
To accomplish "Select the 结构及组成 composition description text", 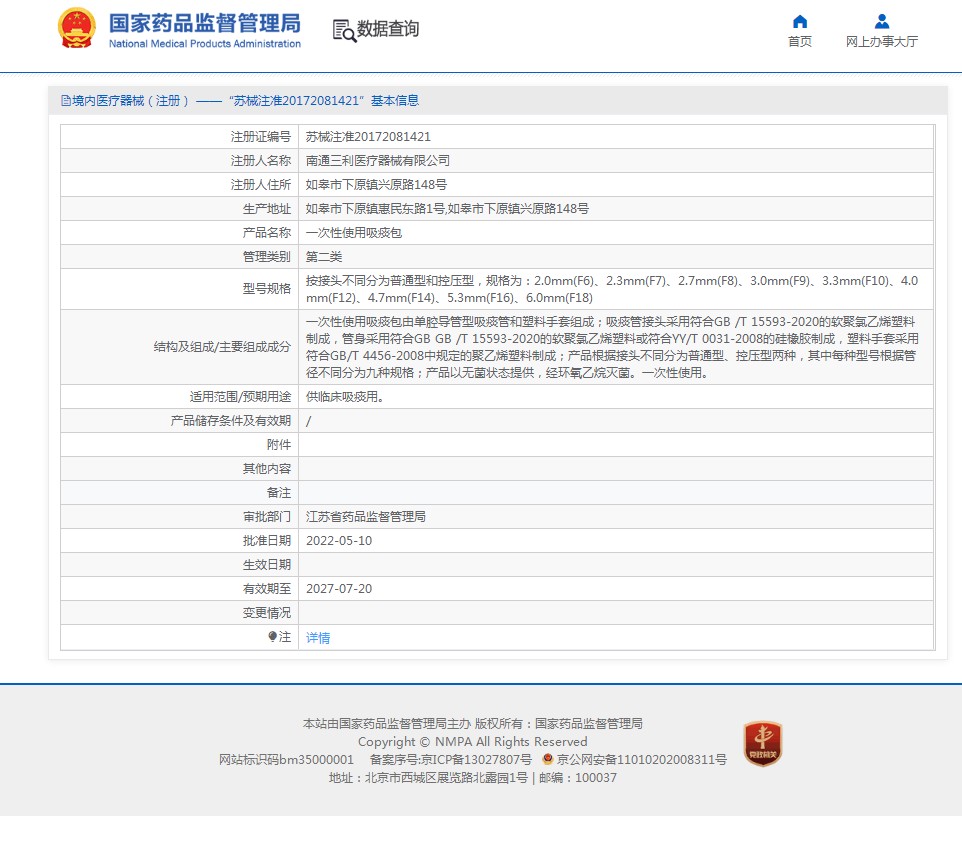I will pos(612,347).
